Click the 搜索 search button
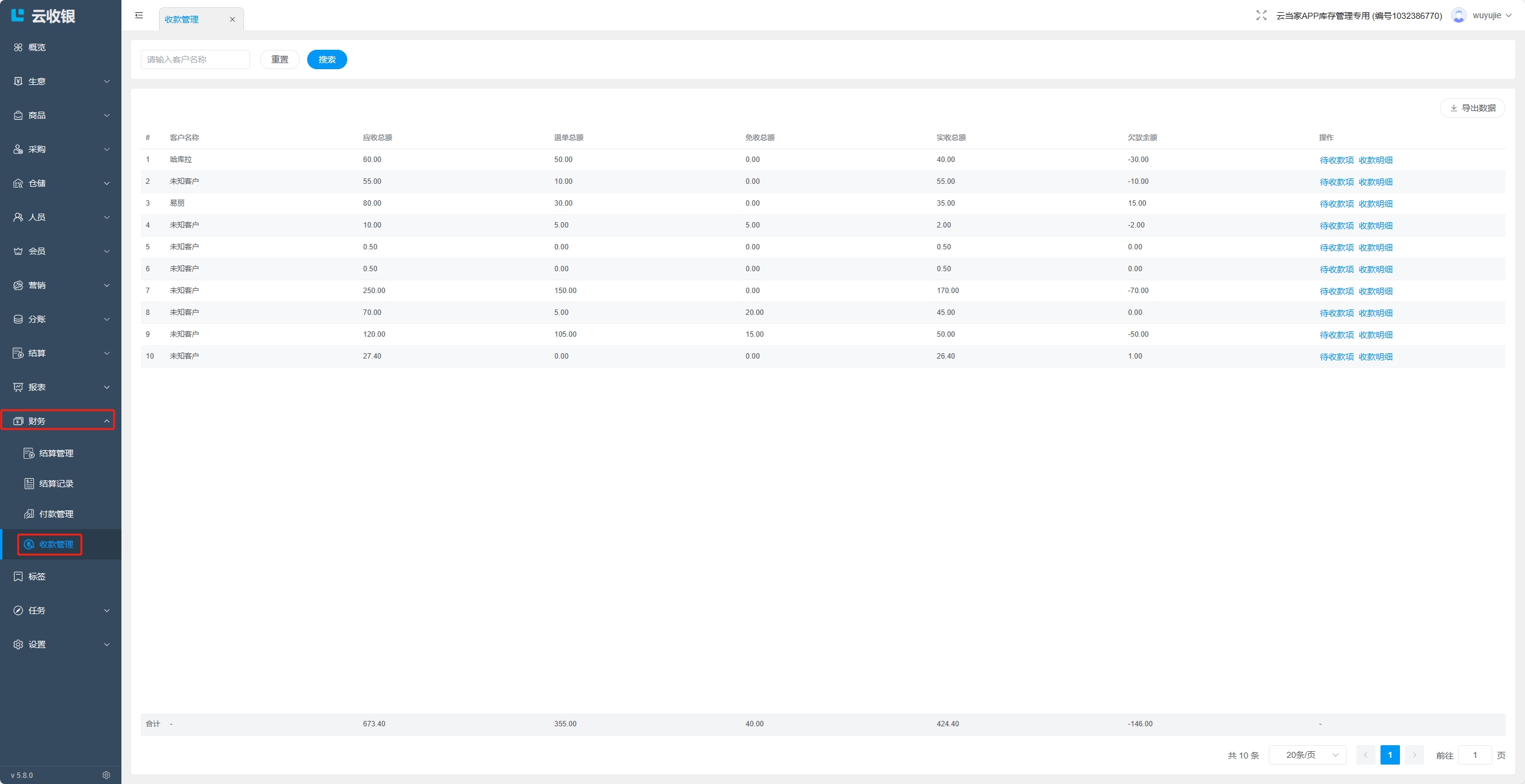This screenshot has height=784, width=1525. (327, 59)
